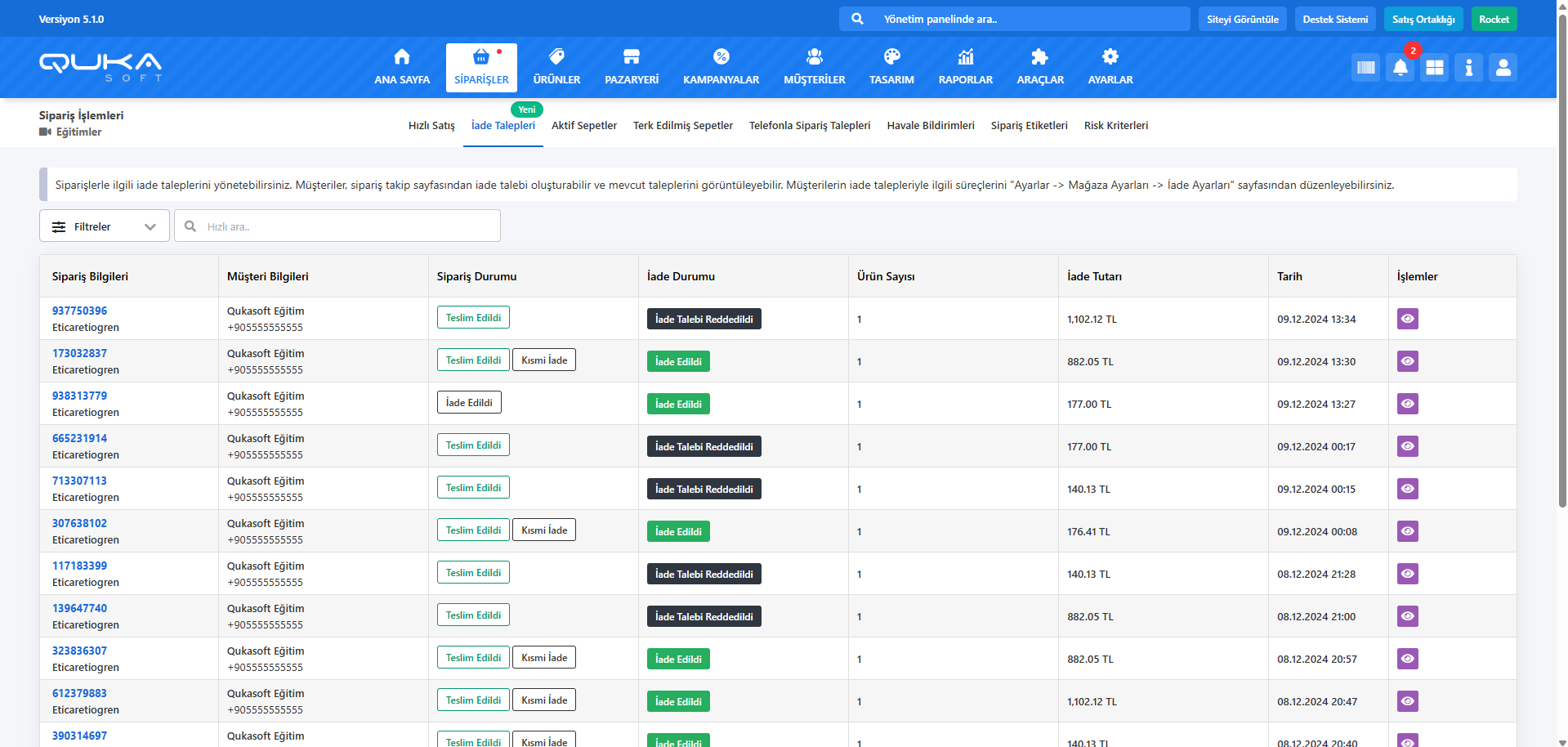1568x747 pixels.
Task: View details of order 937750396 via eye icon
Action: (x=1407, y=319)
